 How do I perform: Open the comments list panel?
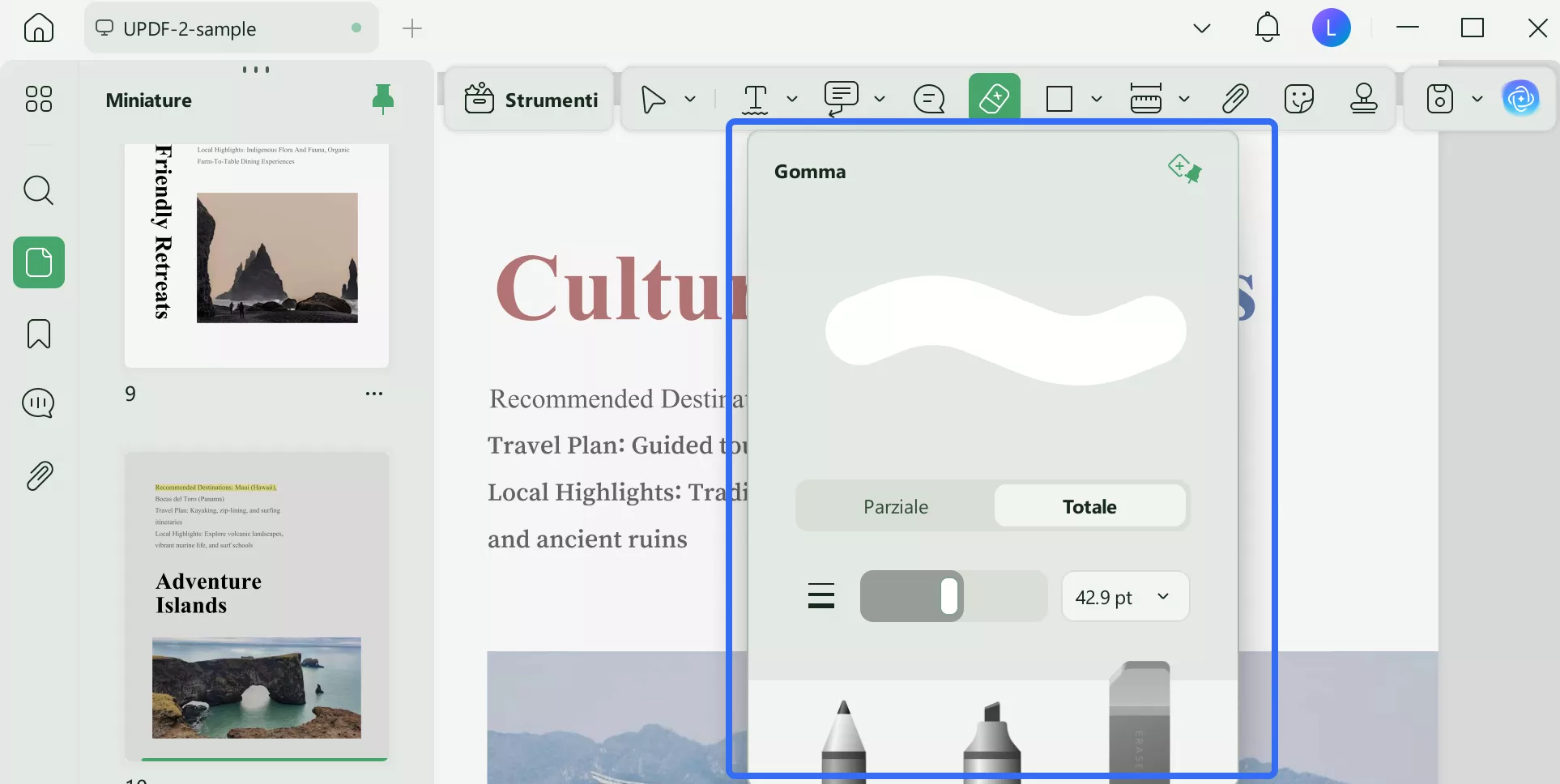[x=38, y=403]
